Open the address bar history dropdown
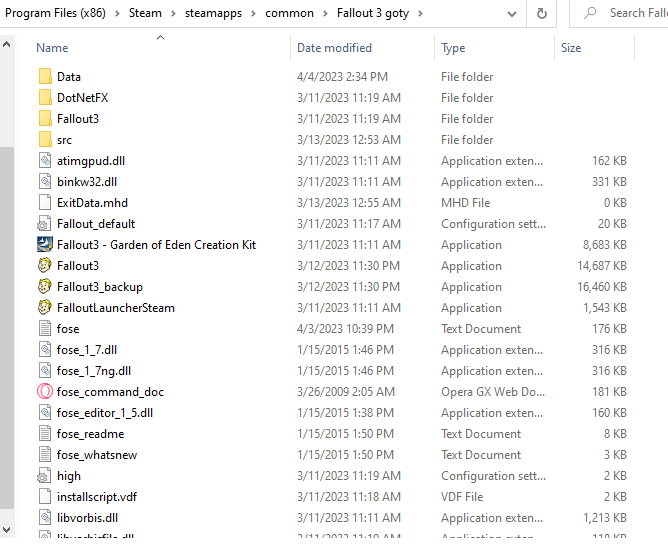 tap(512, 14)
